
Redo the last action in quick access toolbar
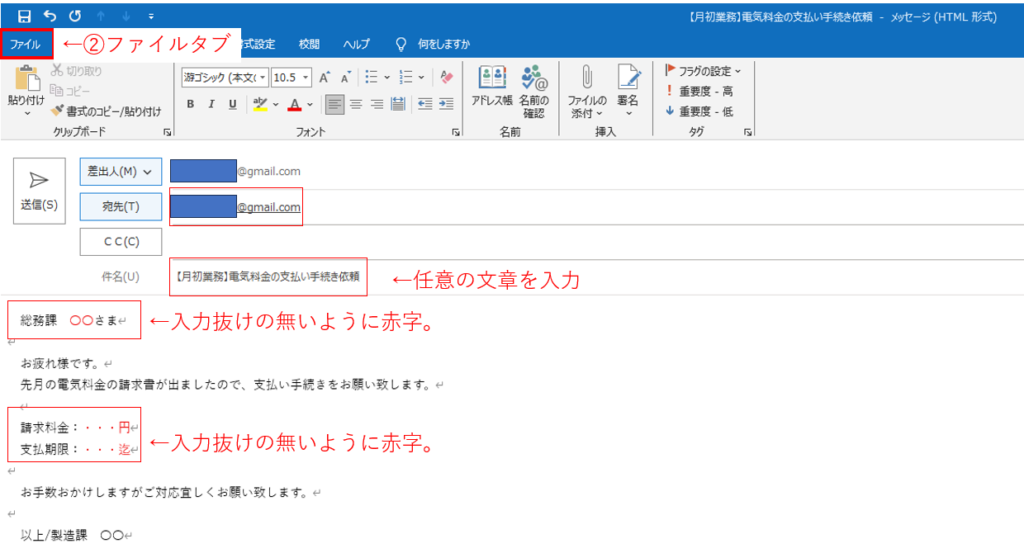(75, 16)
